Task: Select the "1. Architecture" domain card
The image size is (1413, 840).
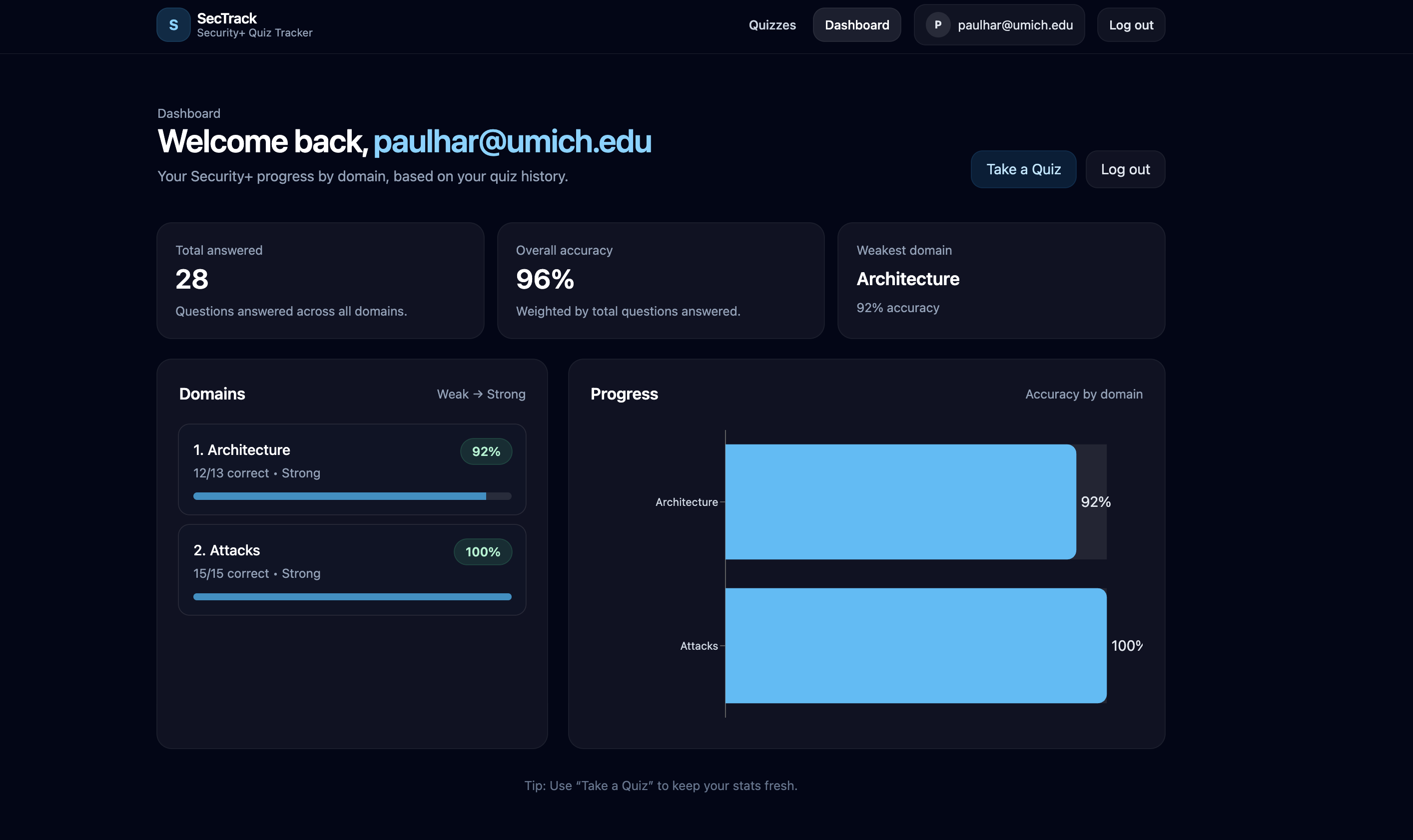Action: coord(351,469)
